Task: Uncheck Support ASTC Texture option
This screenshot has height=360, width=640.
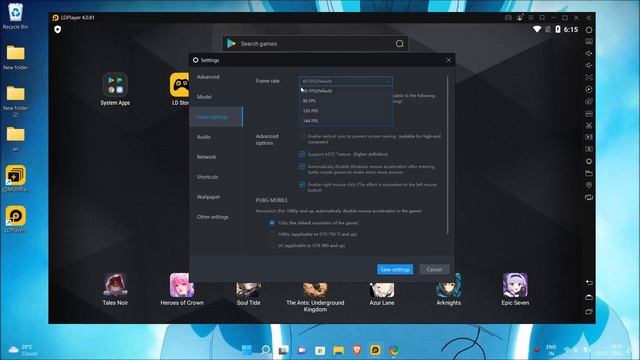Action: coord(302,154)
